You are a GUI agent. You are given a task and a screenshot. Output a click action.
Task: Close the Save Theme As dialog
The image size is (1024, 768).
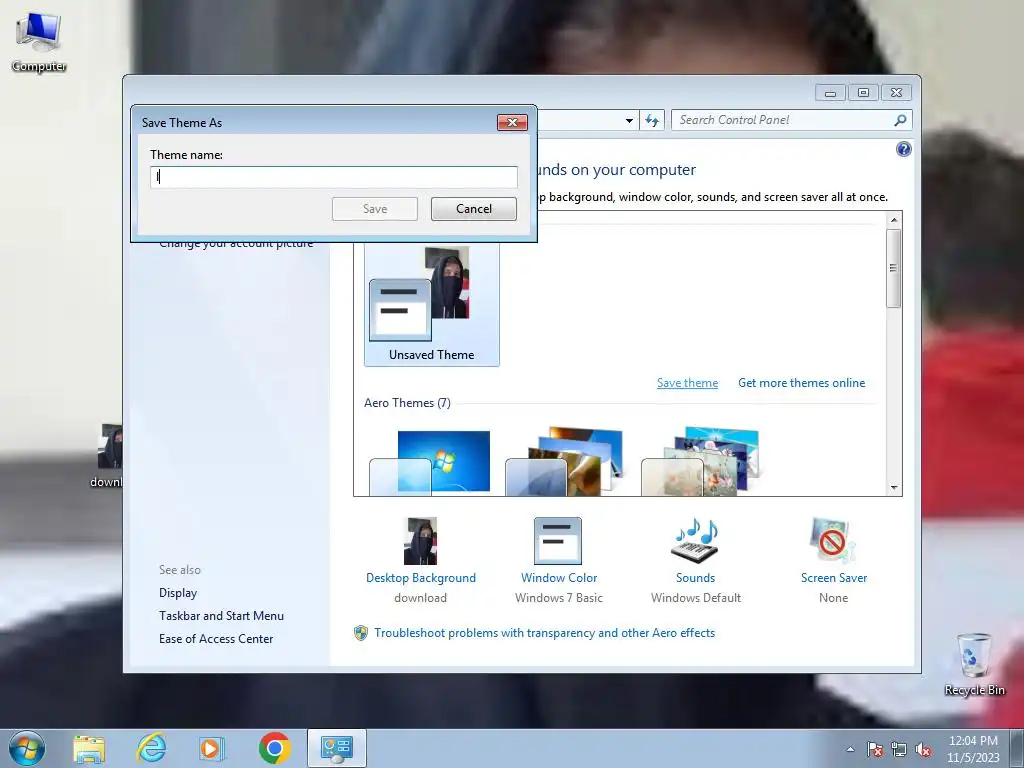[x=512, y=122]
